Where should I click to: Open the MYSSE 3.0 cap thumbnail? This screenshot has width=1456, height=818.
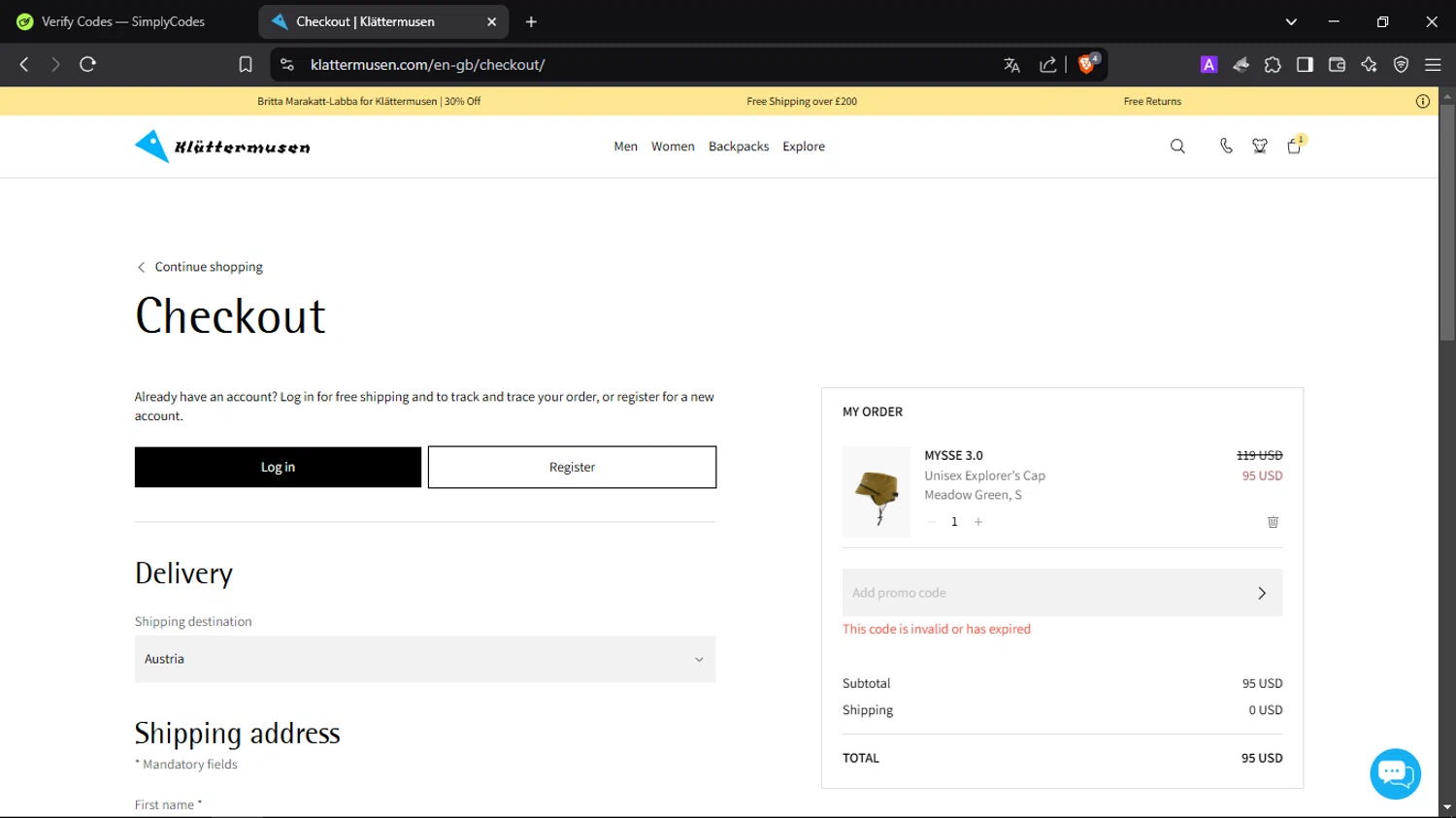(x=877, y=492)
